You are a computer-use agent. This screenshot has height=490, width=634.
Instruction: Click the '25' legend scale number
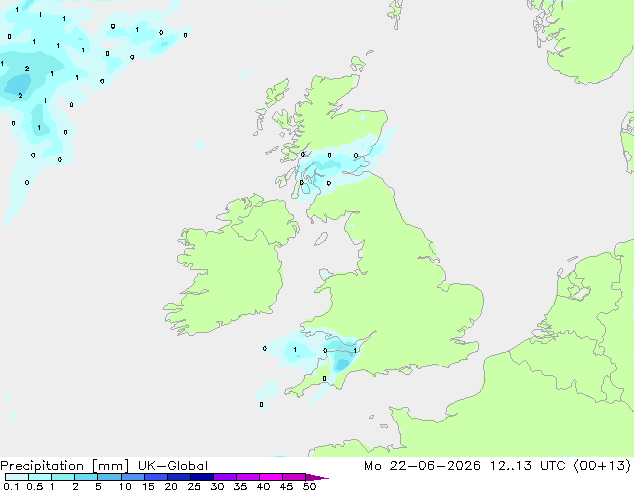coord(194,486)
